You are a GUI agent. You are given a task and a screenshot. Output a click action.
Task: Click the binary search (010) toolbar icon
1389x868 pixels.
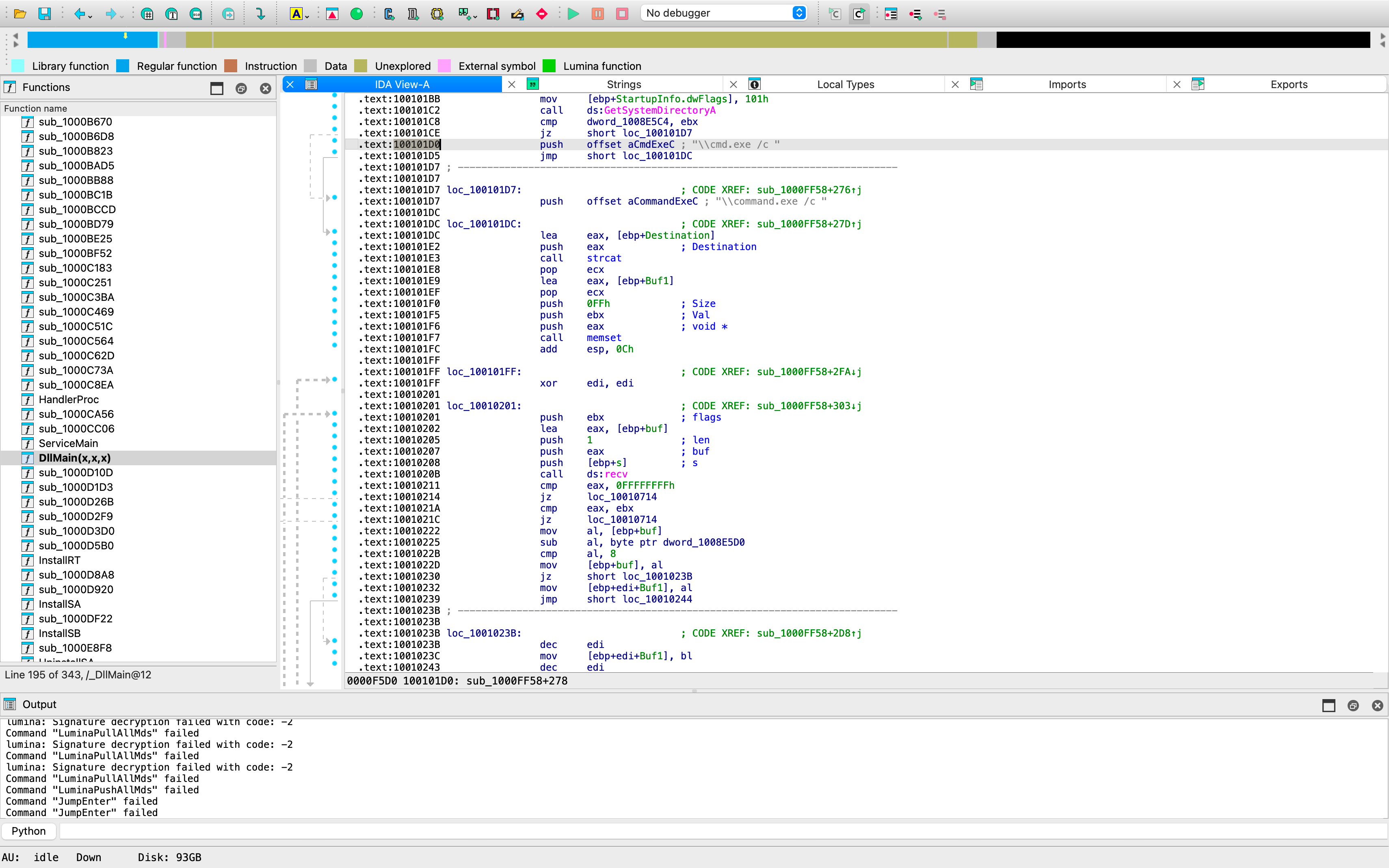[x=196, y=14]
